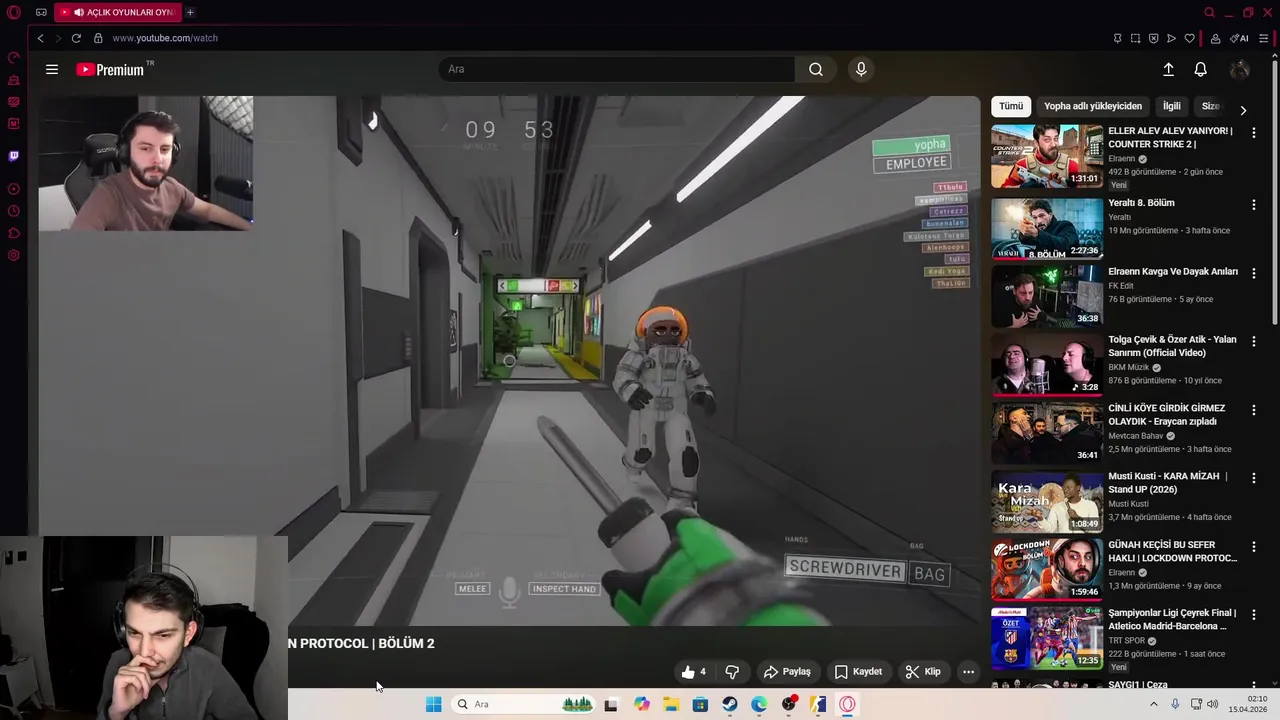Select the 'Tümü' filter chip

[1011, 106]
